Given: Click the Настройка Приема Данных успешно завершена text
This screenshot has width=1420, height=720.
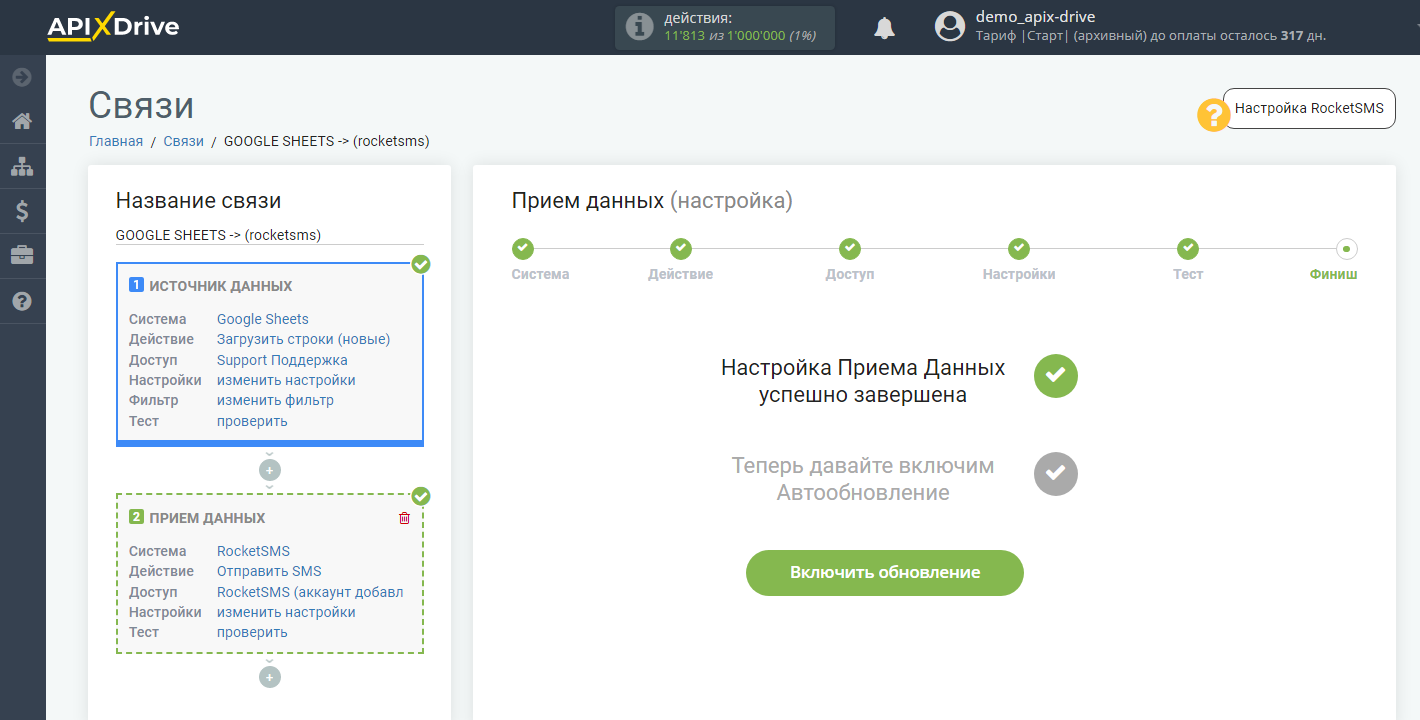Looking at the screenshot, I should click(x=863, y=381).
